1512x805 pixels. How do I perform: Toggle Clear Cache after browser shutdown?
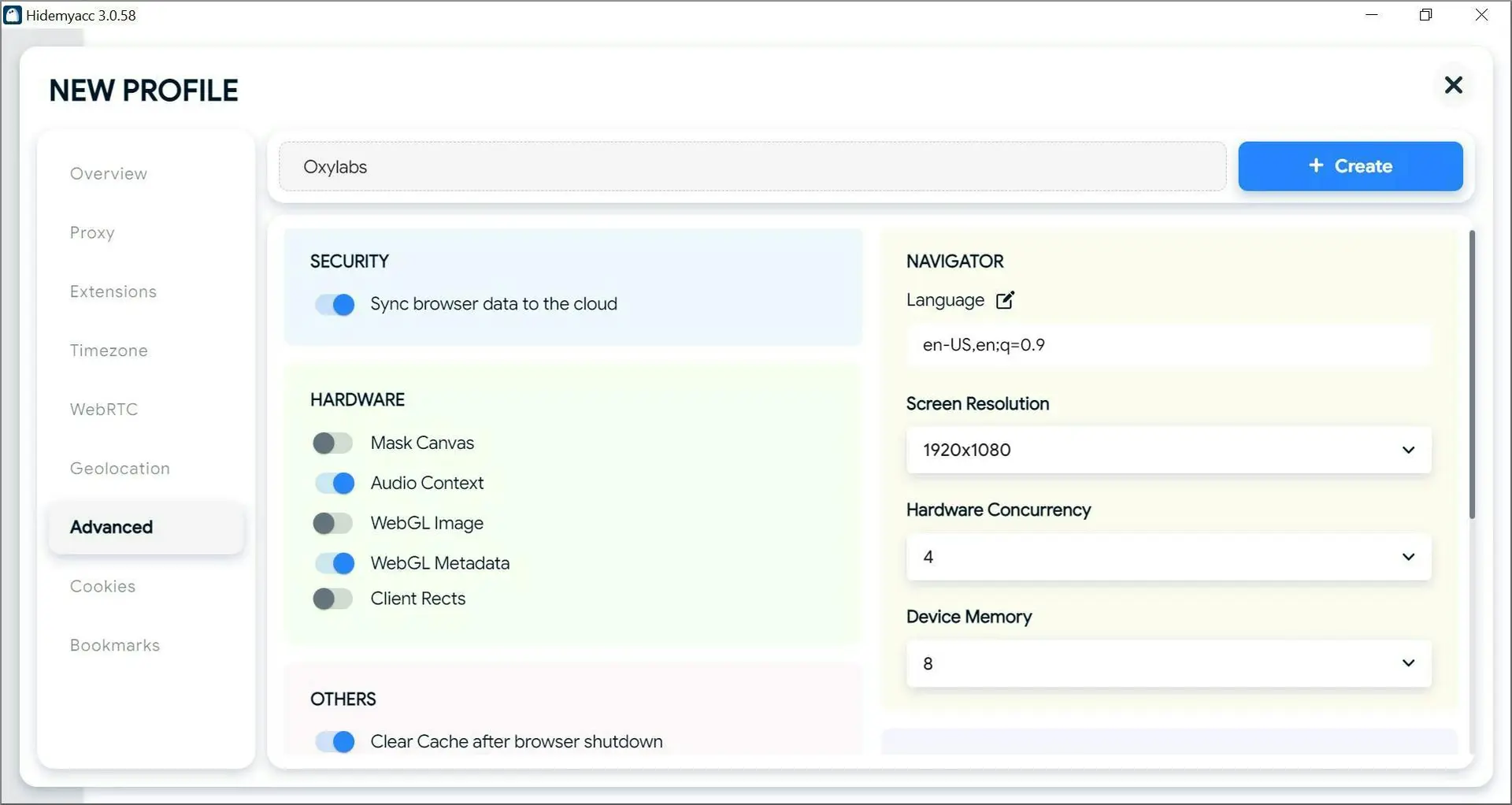(335, 742)
